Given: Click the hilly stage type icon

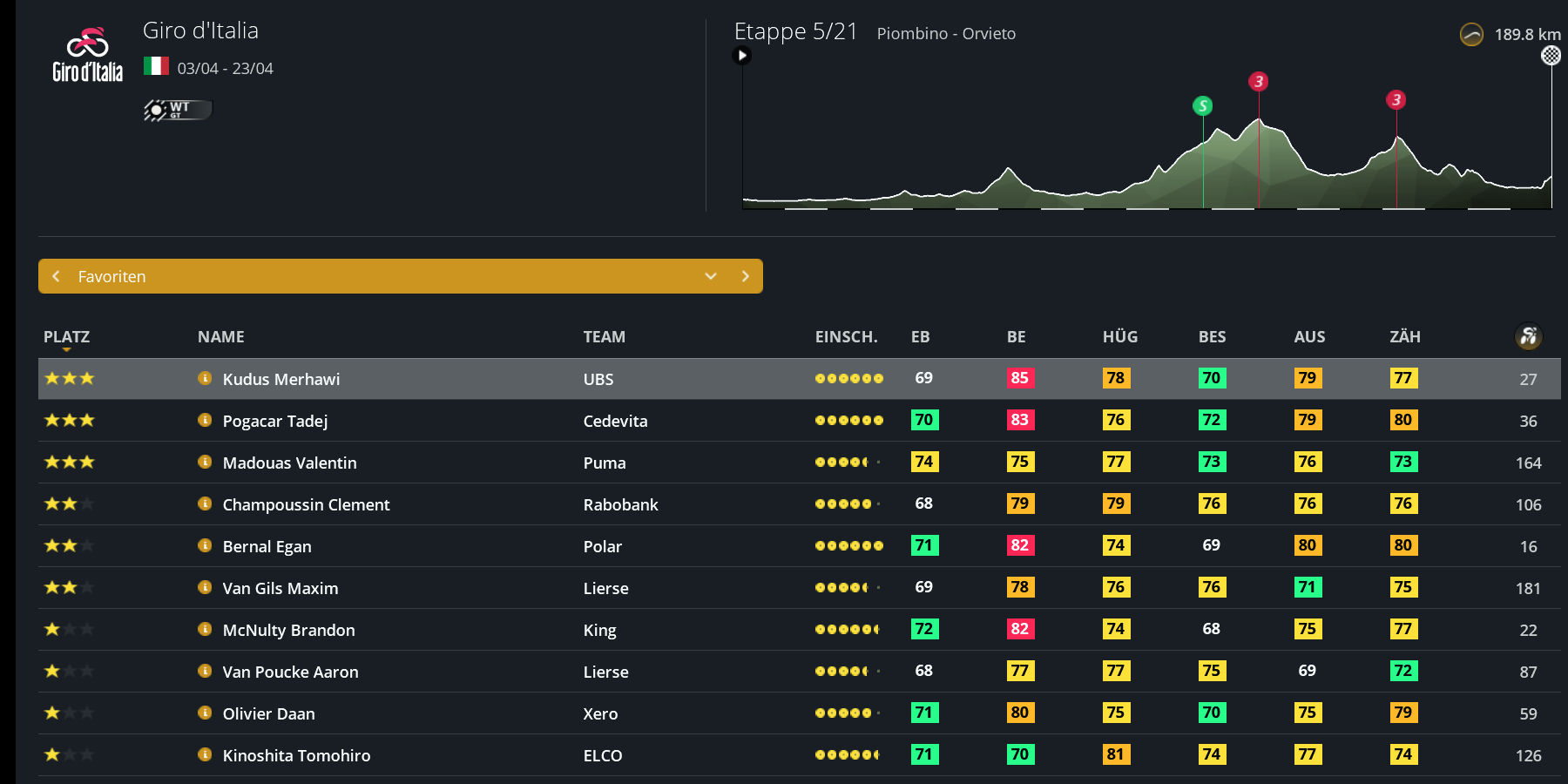Looking at the screenshot, I should (1471, 35).
